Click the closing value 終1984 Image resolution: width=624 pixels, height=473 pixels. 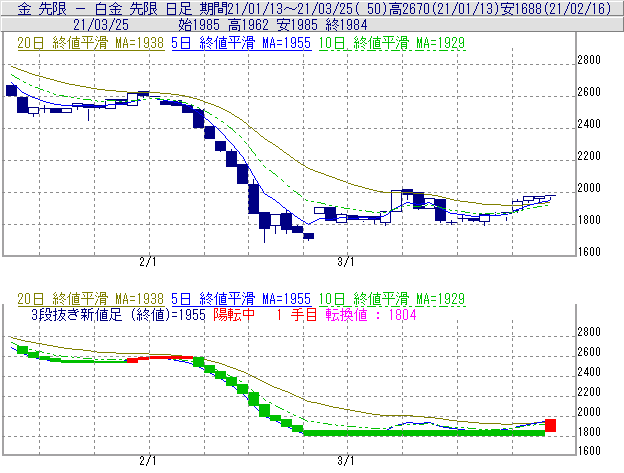click(x=346, y=25)
